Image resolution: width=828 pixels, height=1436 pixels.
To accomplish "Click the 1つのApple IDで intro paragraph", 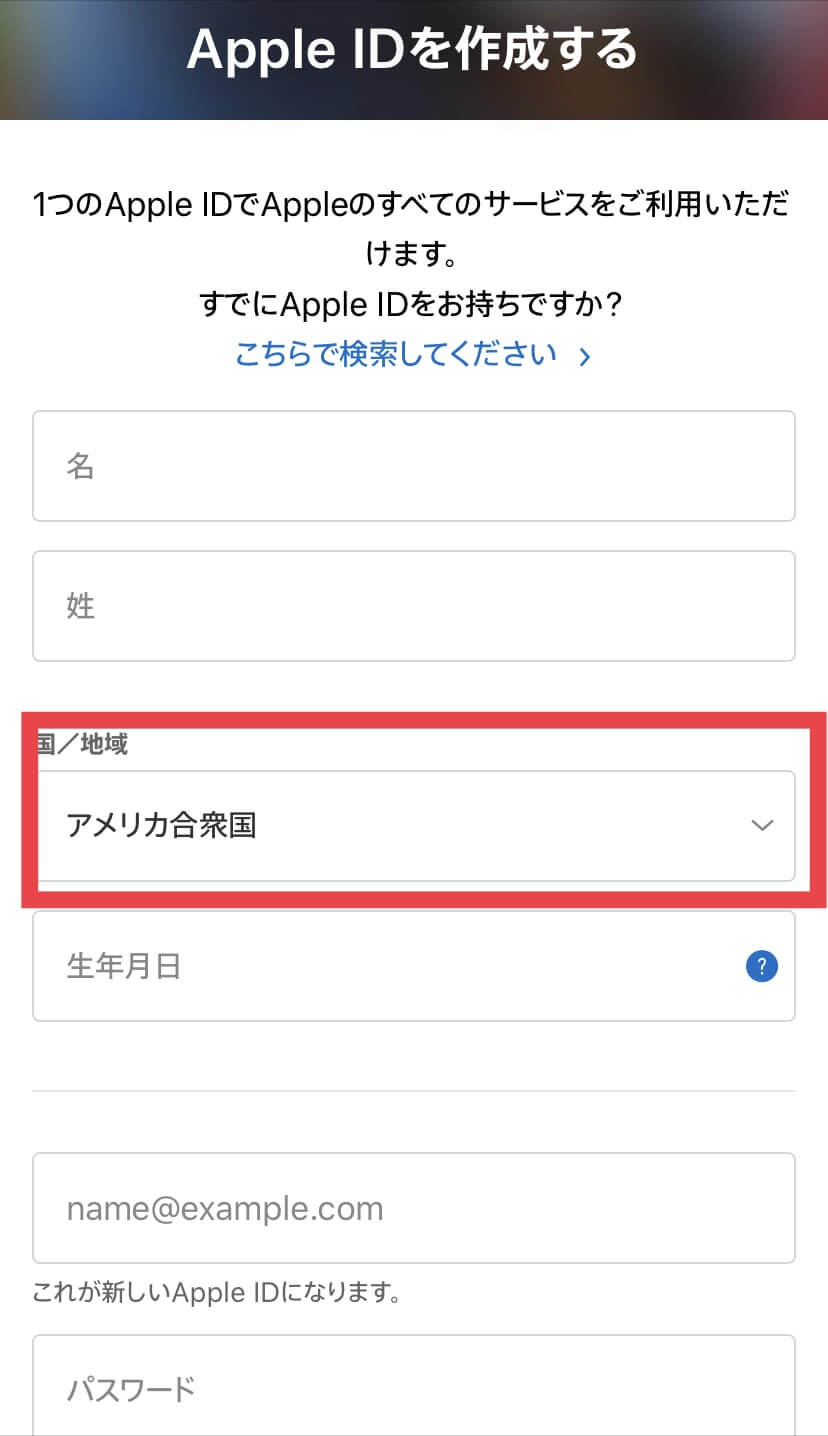I will 412,207.
